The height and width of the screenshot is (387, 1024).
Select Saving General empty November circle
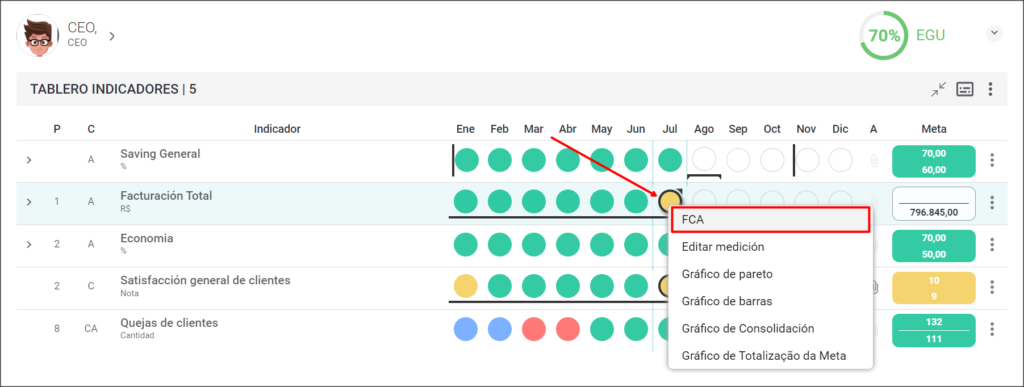coord(807,160)
